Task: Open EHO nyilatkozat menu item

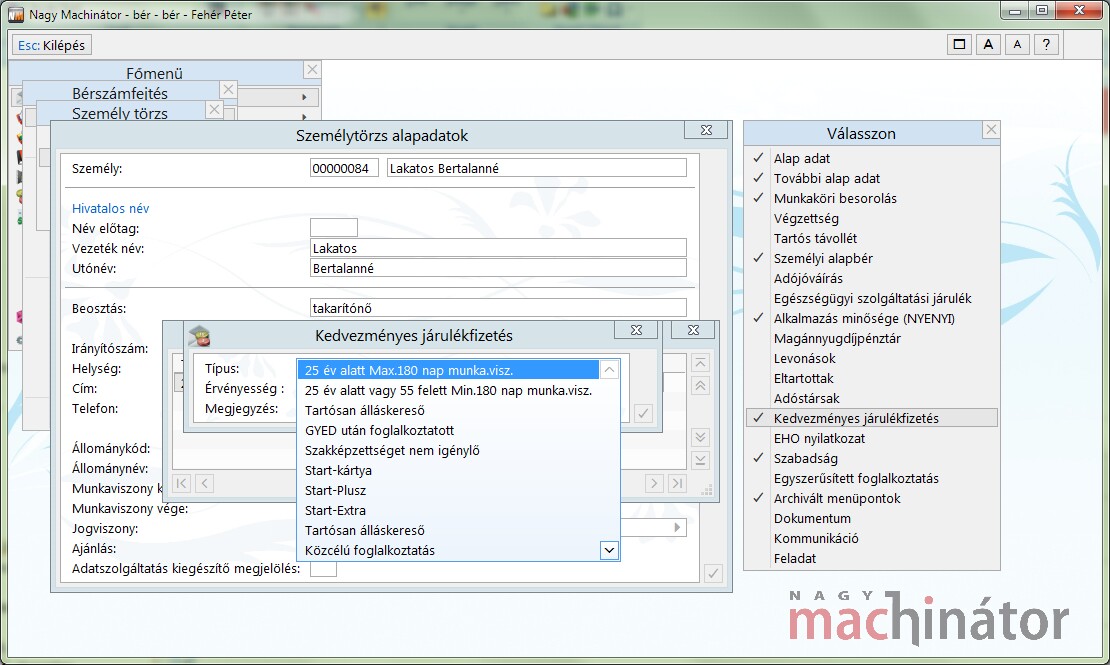Action: click(x=871, y=438)
